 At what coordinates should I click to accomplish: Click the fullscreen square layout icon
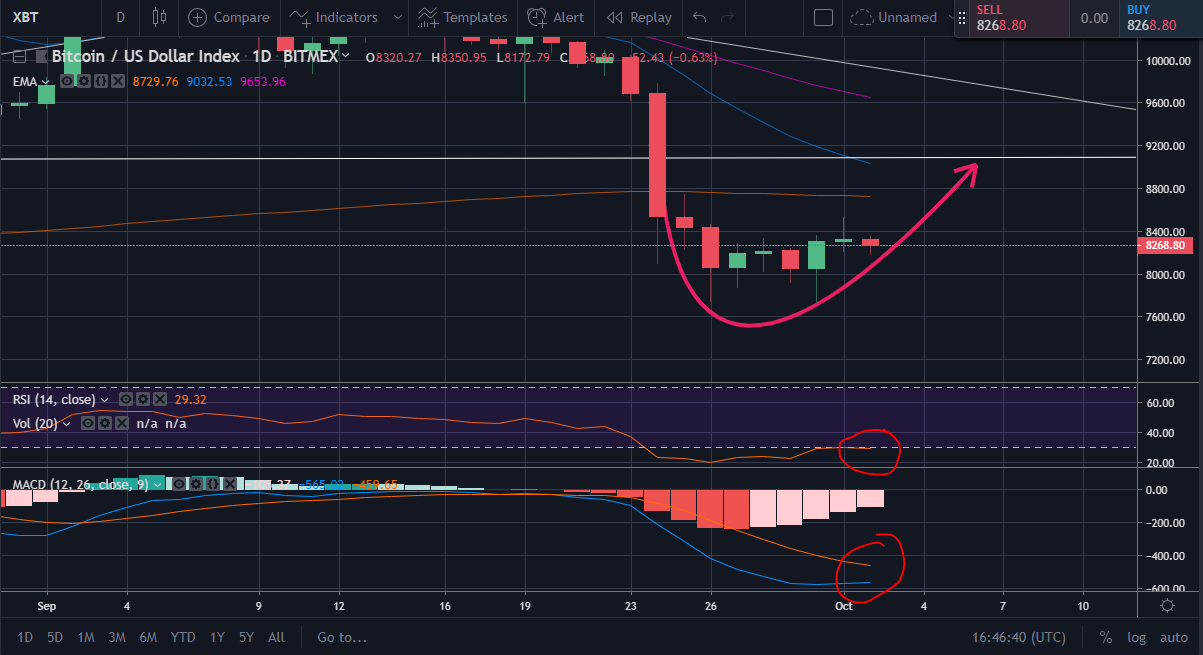click(x=823, y=17)
